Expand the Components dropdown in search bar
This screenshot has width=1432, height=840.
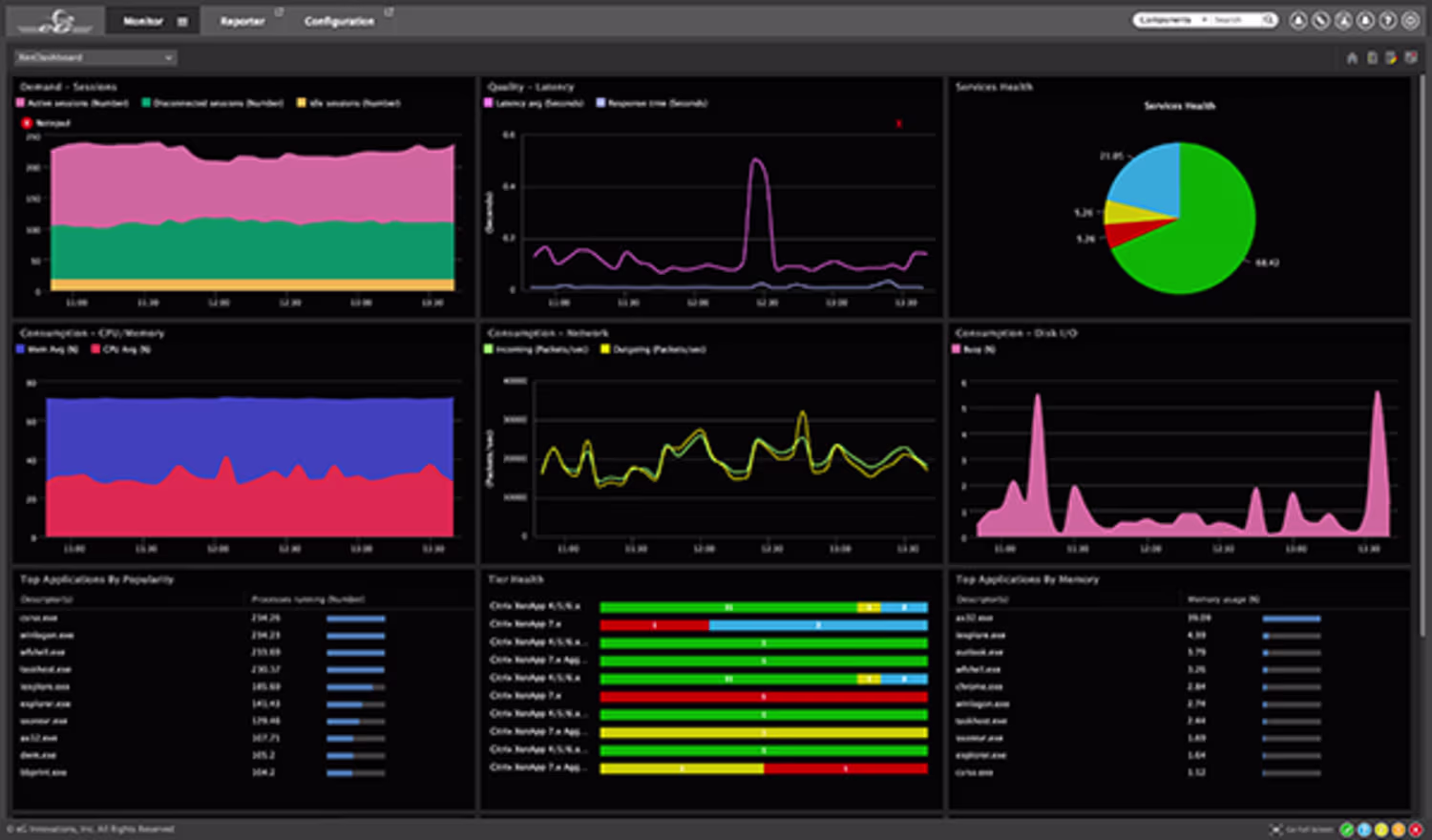click(x=1172, y=20)
